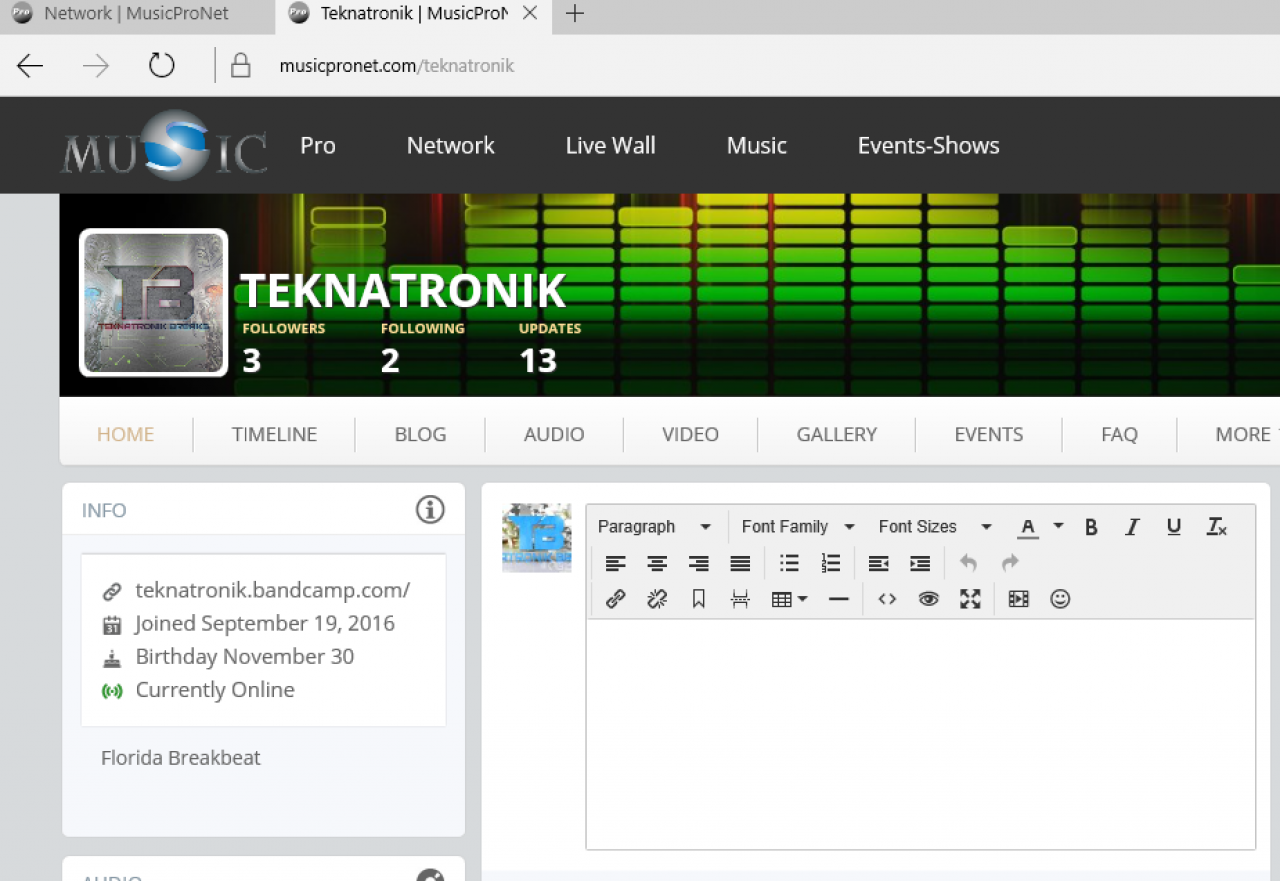1280x881 pixels.
Task: Open the text color picker arrow
Action: click(1058, 527)
